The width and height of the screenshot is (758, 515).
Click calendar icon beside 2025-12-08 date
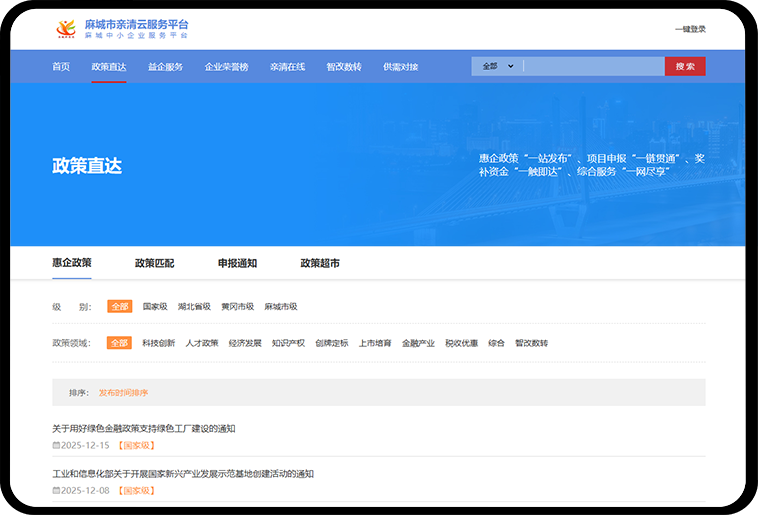coord(56,490)
